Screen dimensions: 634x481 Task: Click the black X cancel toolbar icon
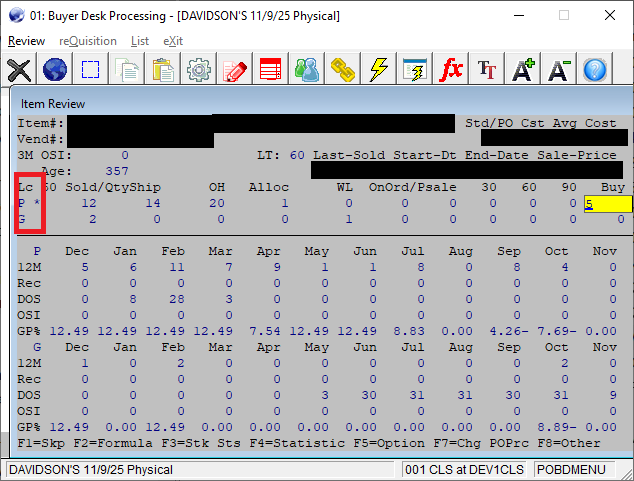[x=19, y=70]
